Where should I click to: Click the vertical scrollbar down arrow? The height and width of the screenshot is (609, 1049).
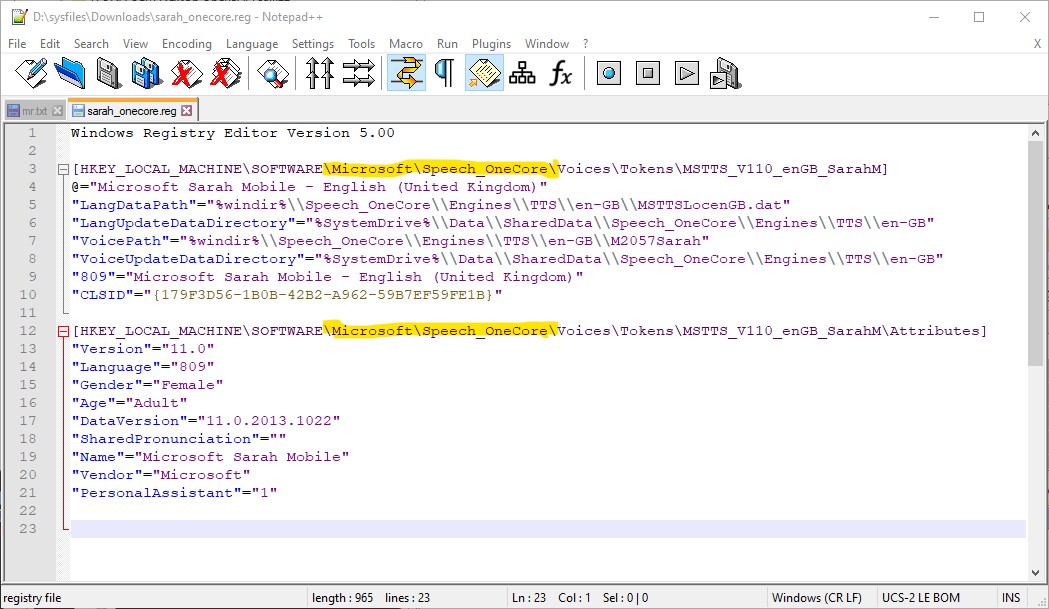coord(1036,573)
